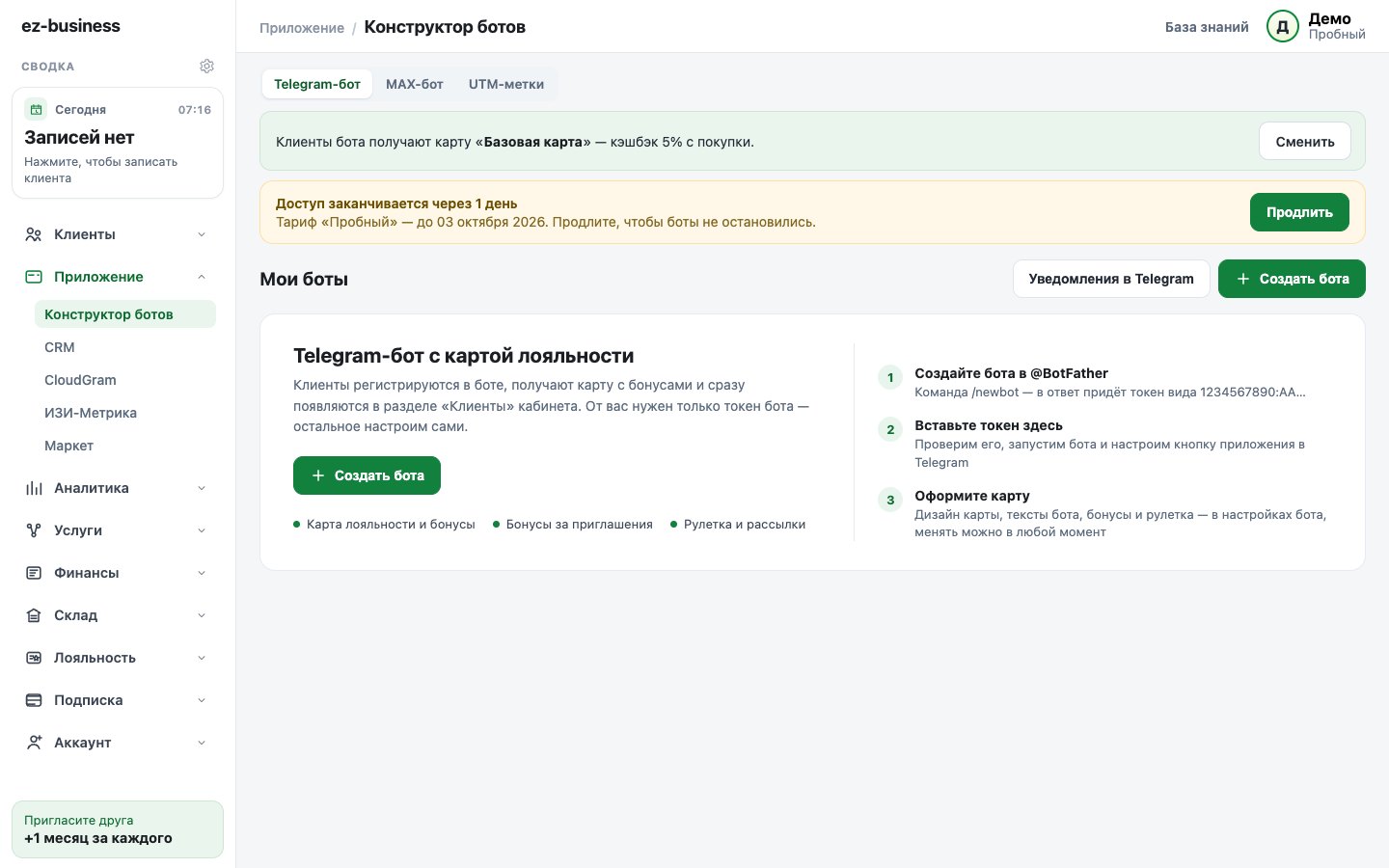Image resolution: width=1389 pixels, height=868 pixels.
Task: Expand the Лояльность section chevron
Action: coord(202,658)
